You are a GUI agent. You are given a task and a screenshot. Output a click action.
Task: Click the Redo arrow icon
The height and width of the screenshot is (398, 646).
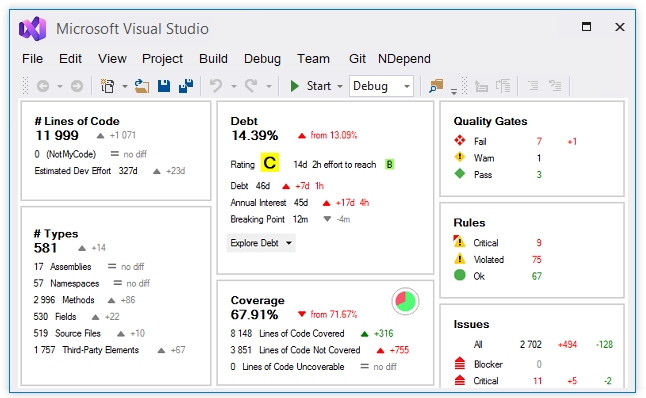(251, 86)
